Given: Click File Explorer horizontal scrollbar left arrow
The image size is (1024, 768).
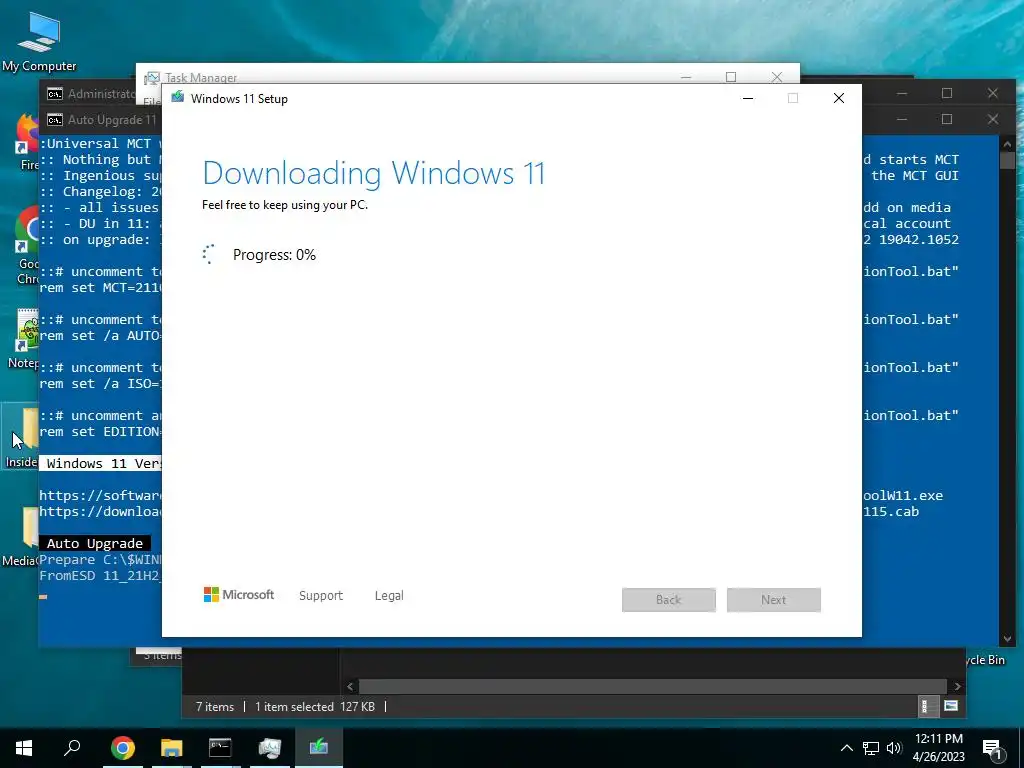Looking at the screenshot, I should coord(350,686).
